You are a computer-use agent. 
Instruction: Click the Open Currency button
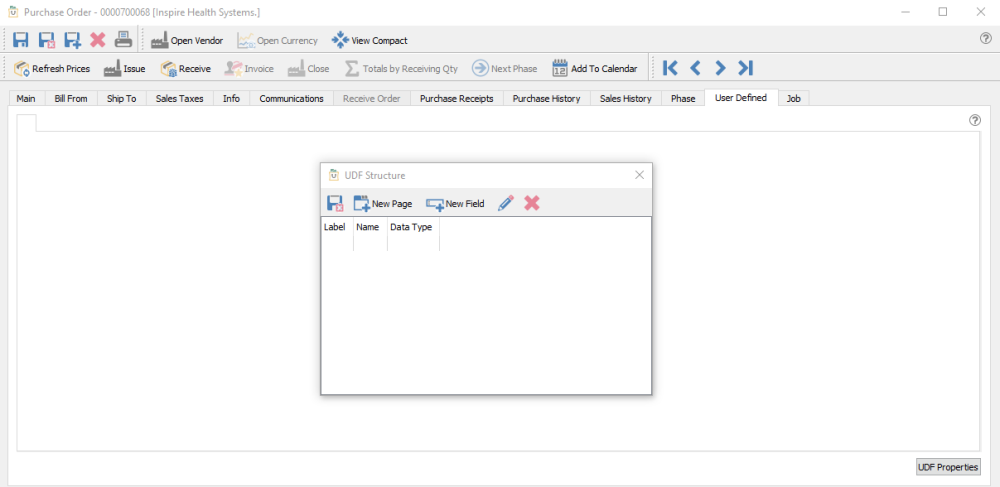[277, 40]
